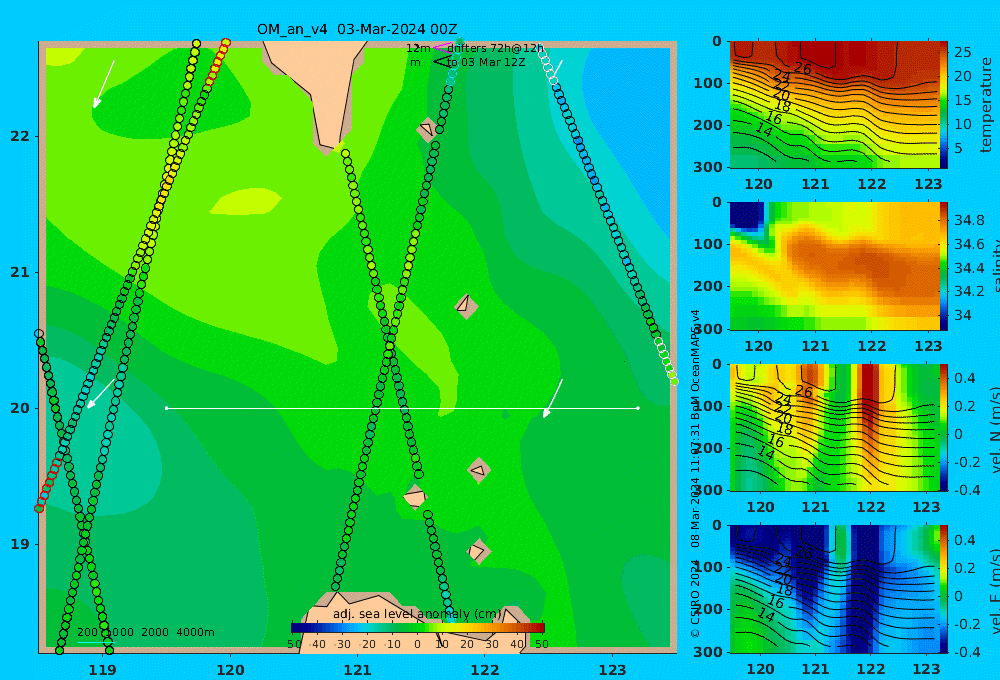Click longitude label 122 on main map axis

[x=485, y=670]
